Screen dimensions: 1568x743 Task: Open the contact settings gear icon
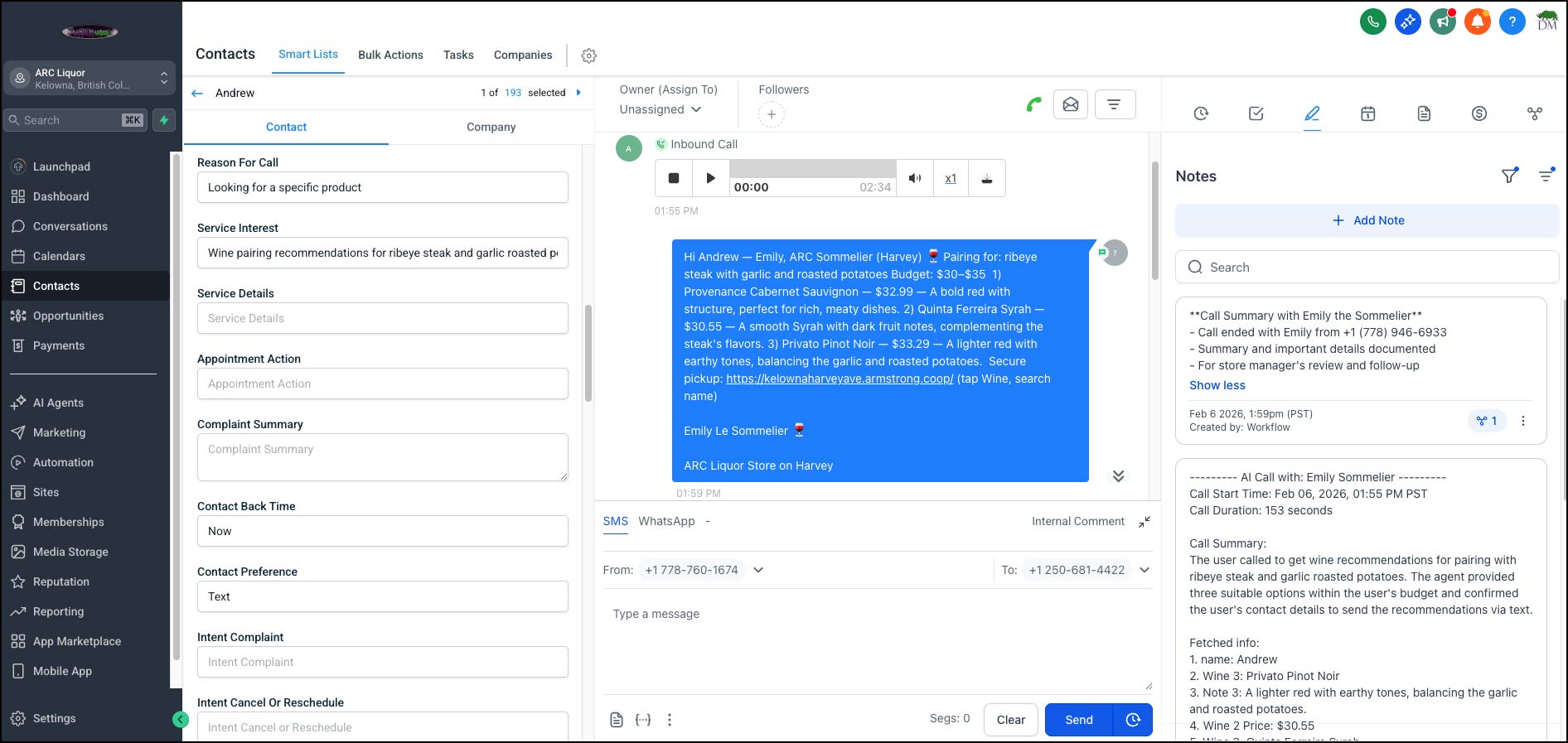point(588,55)
